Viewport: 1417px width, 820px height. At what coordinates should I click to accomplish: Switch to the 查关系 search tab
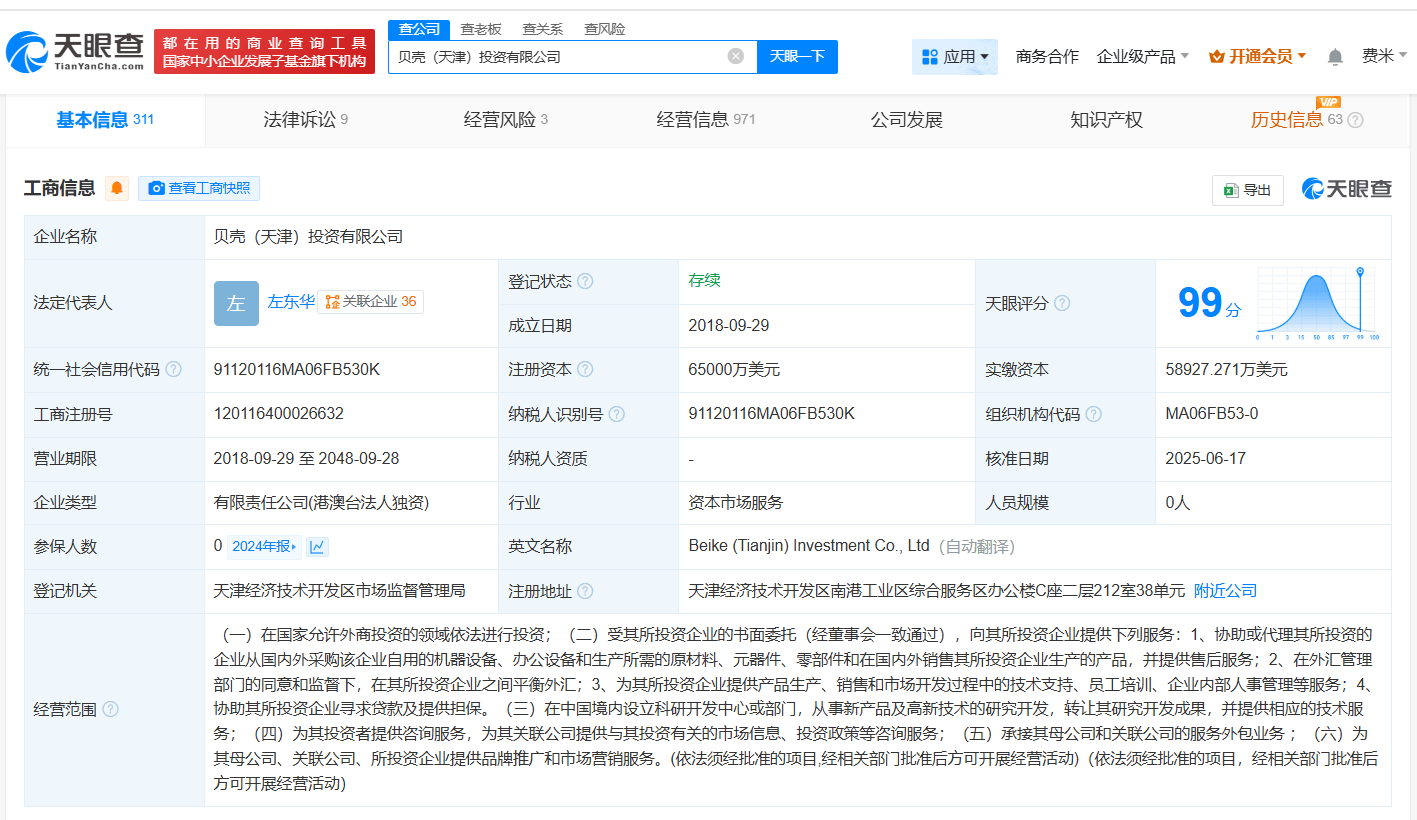543,29
